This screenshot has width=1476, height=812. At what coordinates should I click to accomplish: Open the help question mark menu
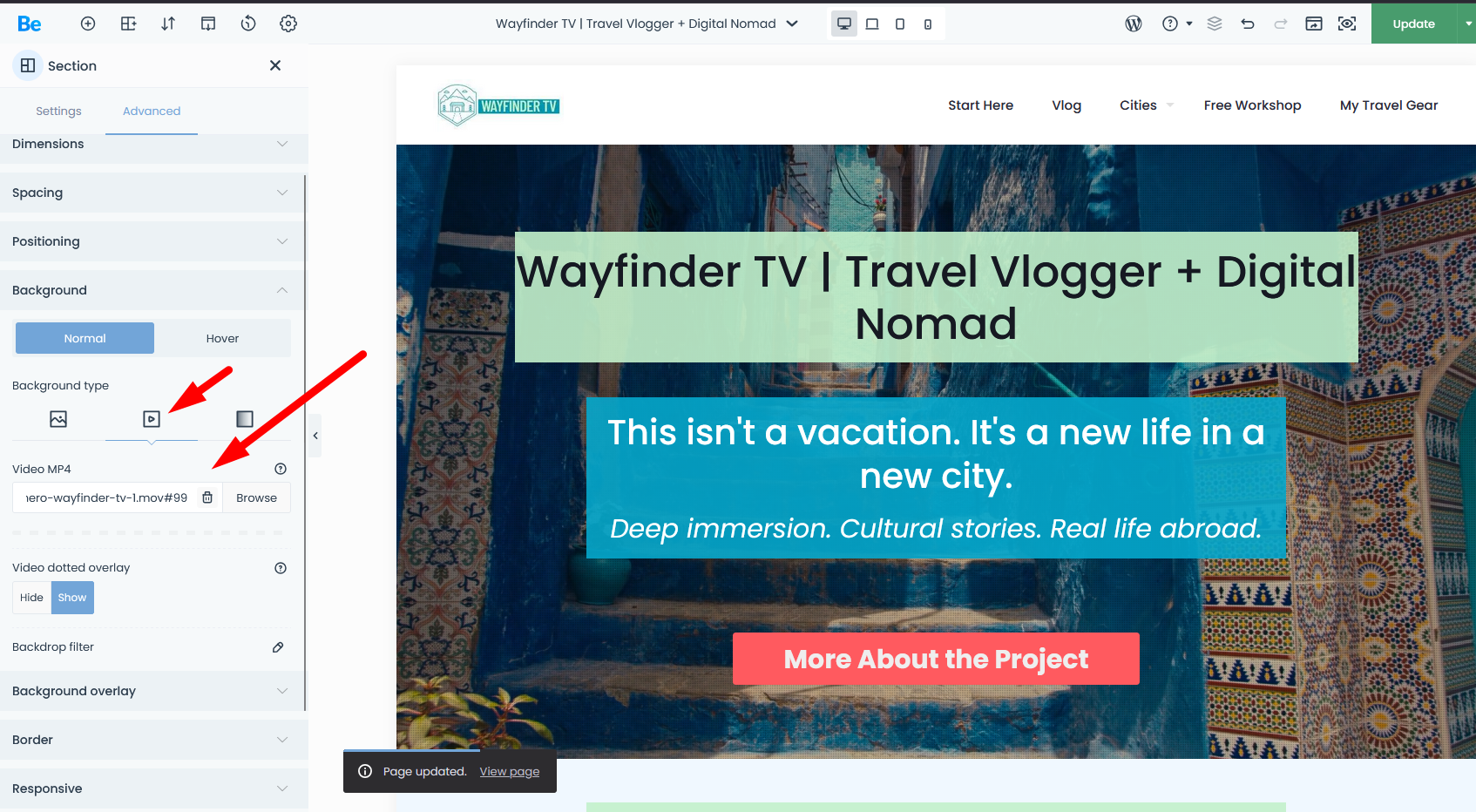1176,24
